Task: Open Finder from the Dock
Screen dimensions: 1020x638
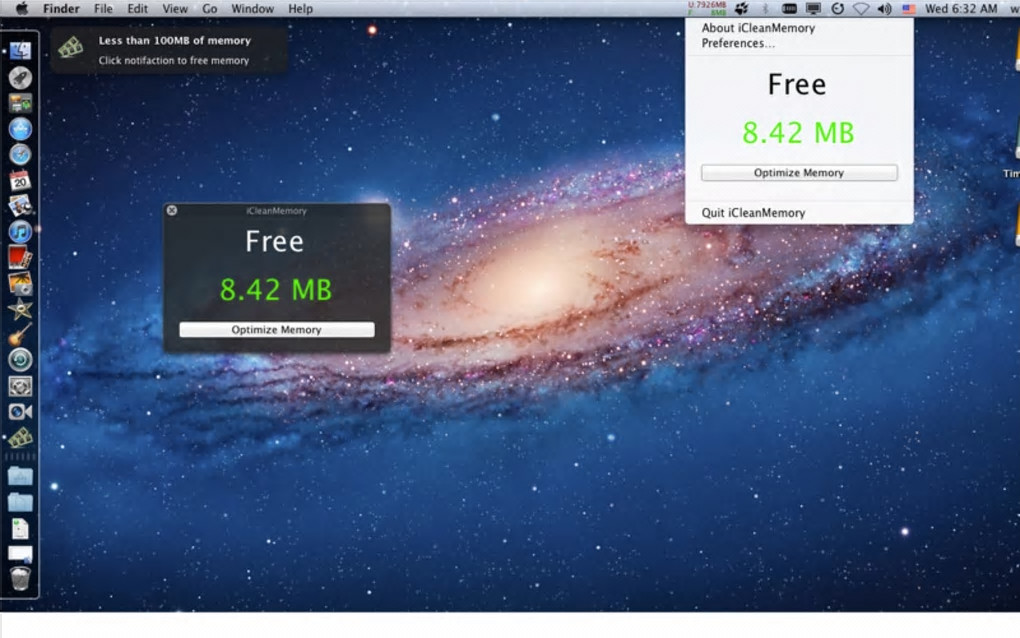Action: (x=20, y=51)
